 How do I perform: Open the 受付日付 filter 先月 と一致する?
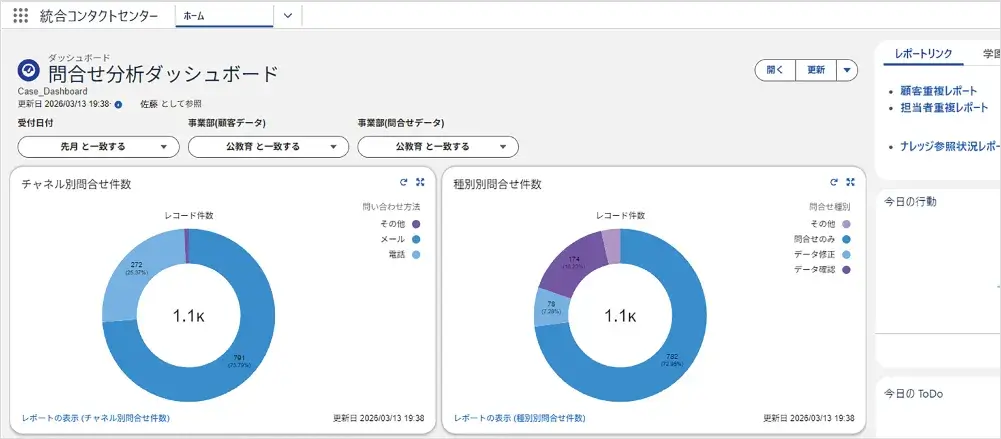(x=98, y=147)
